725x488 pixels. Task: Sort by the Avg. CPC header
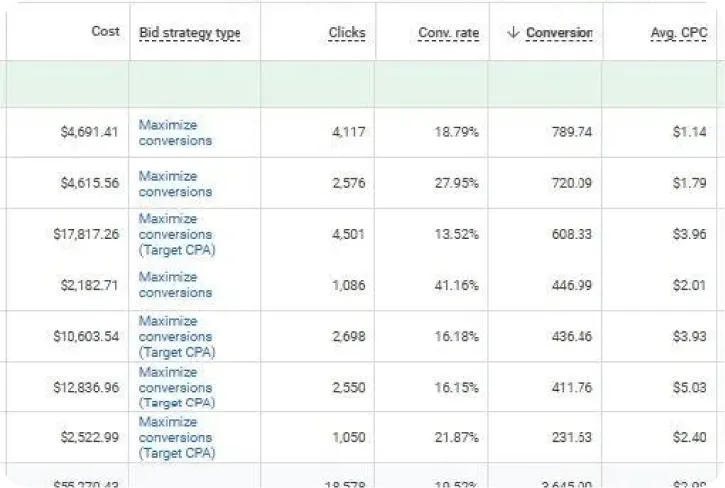tap(679, 33)
